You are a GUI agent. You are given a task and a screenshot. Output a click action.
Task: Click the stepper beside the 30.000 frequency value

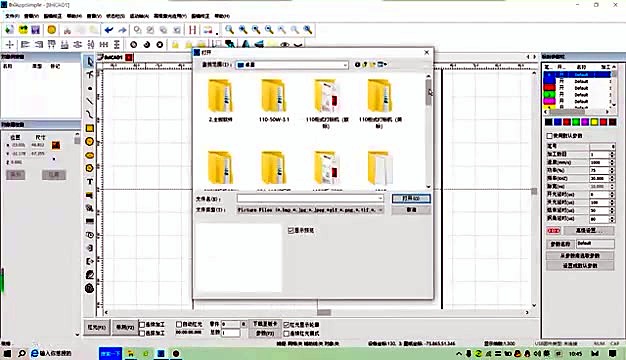612,178
